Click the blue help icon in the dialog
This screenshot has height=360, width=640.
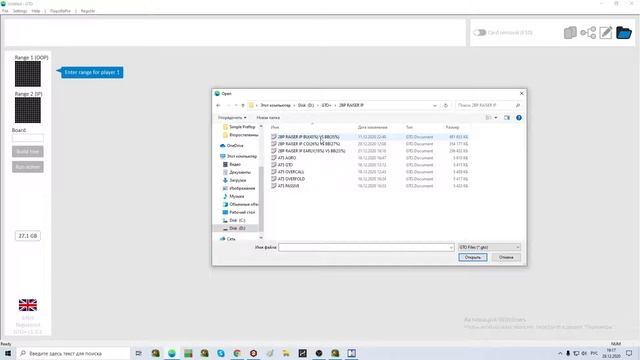pyautogui.click(x=519, y=118)
